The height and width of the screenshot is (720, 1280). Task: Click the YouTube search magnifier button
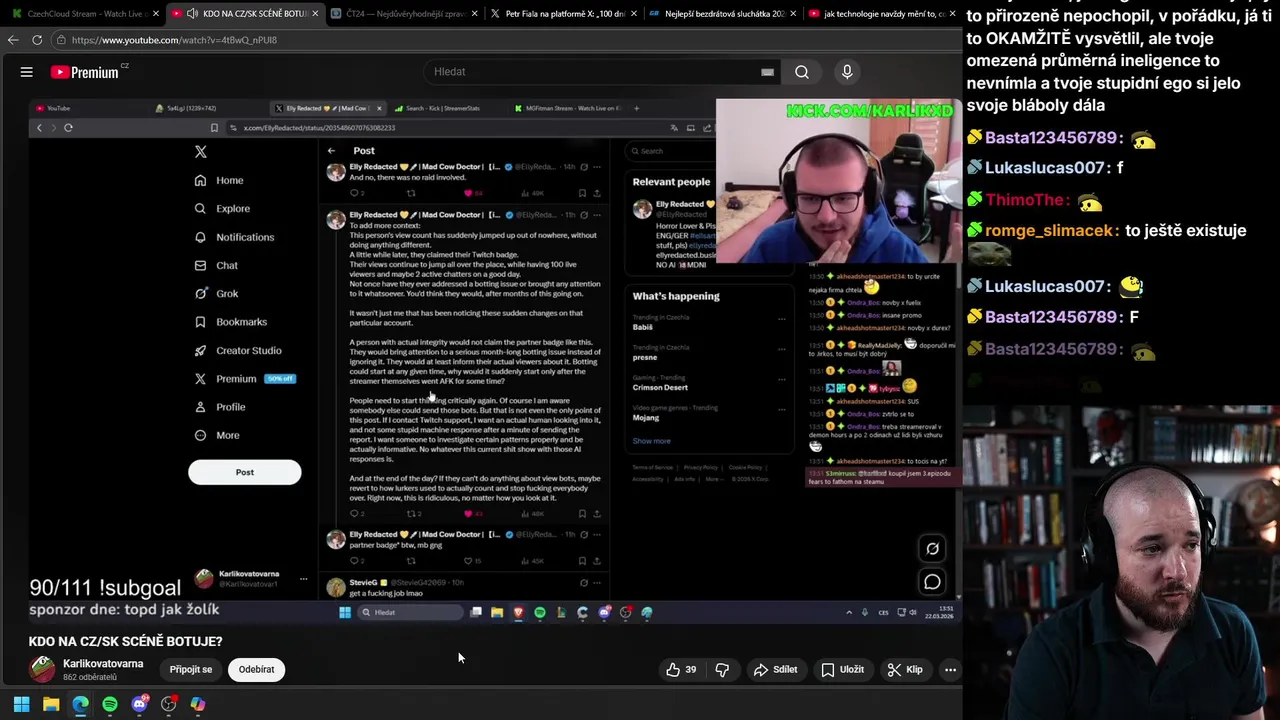click(802, 72)
